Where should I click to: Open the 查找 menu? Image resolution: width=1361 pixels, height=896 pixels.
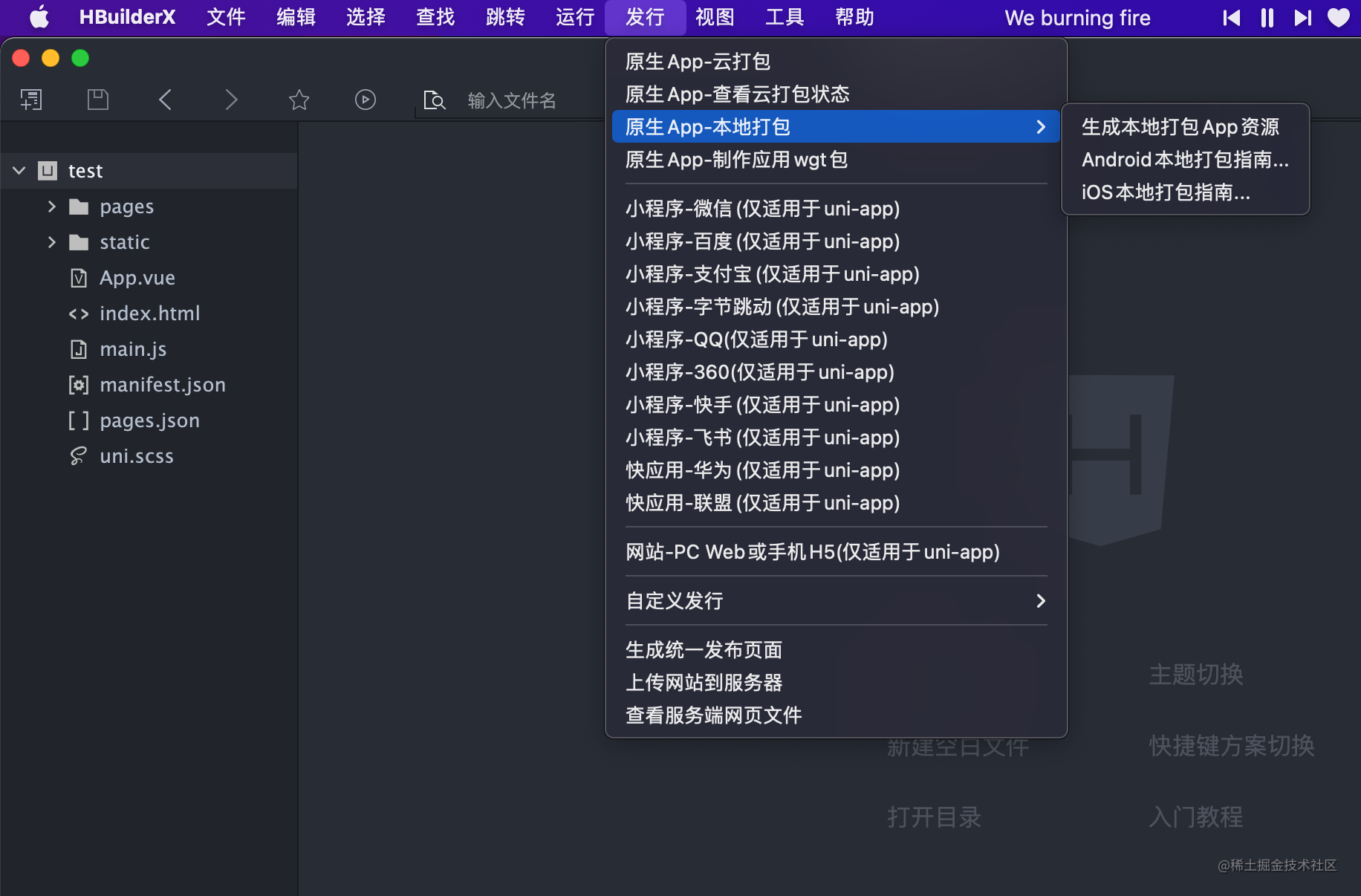tap(435, 17)
